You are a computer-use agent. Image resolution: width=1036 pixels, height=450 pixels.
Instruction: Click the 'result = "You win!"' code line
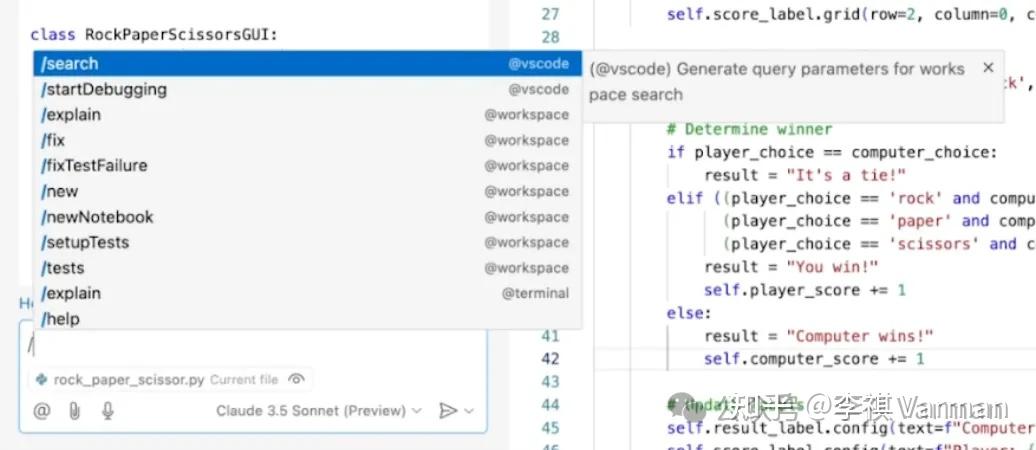791,267
